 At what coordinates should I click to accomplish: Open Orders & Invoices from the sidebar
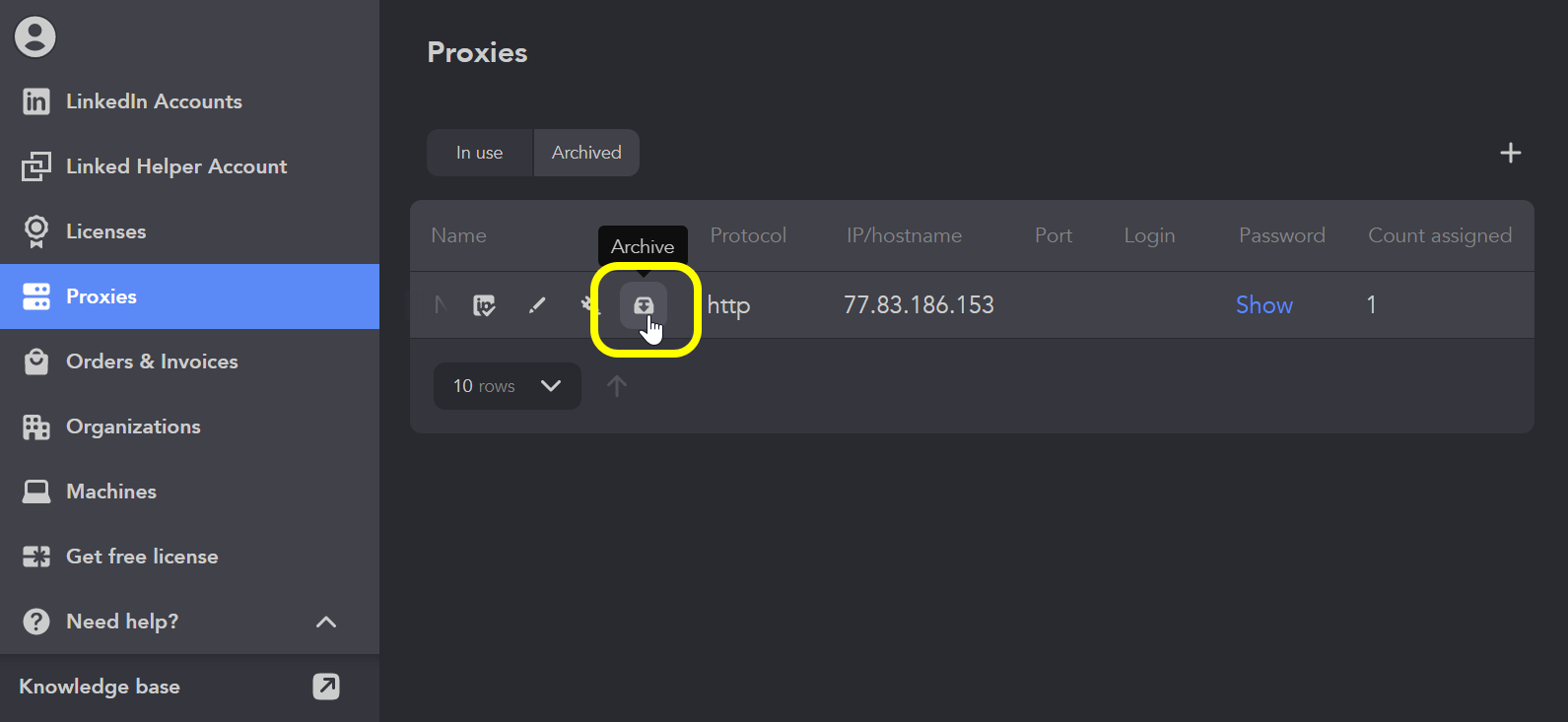152,361
